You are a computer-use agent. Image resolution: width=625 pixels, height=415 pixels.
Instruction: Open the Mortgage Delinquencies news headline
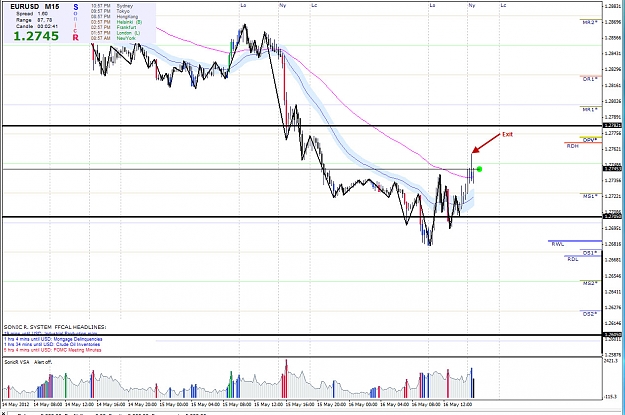(x=53, y=339)
